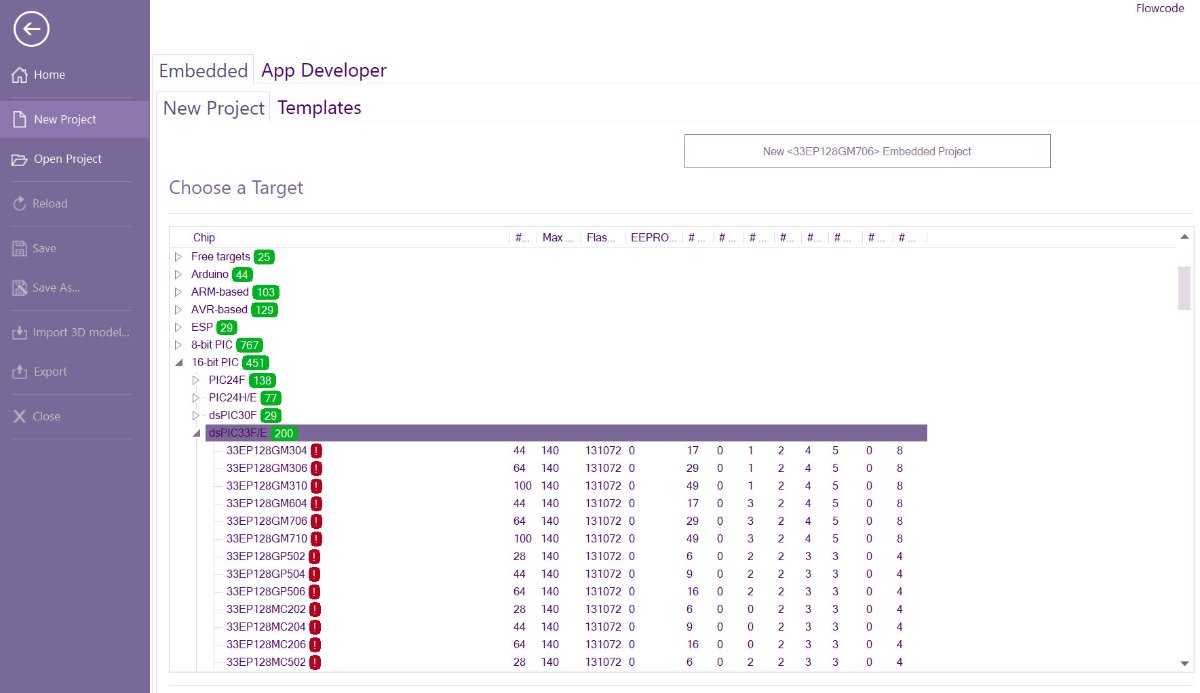Select the 33EP128GM710 chip row

566,539
